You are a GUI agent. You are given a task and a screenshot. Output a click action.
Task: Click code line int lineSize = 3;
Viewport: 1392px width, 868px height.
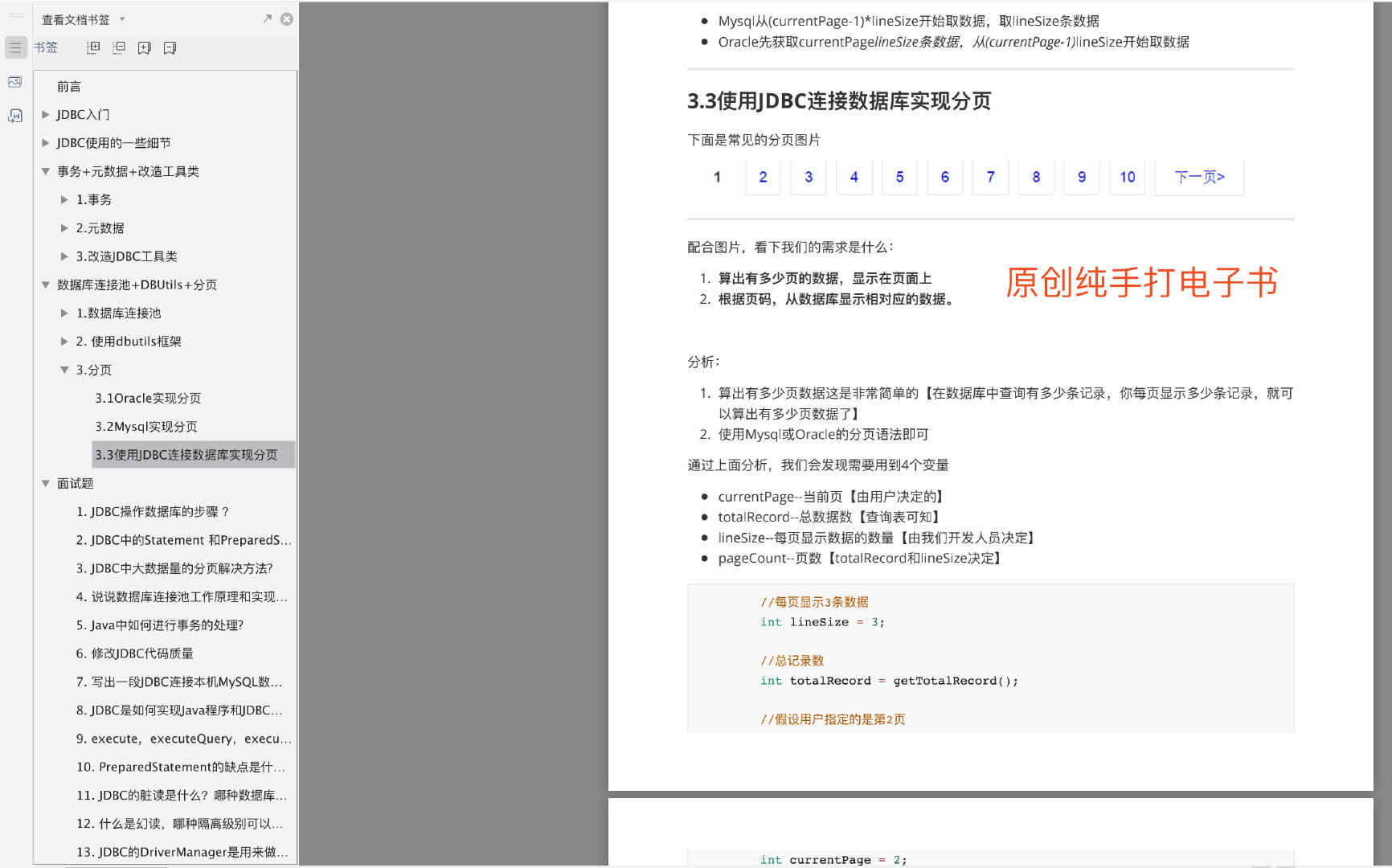coord(822,622)
